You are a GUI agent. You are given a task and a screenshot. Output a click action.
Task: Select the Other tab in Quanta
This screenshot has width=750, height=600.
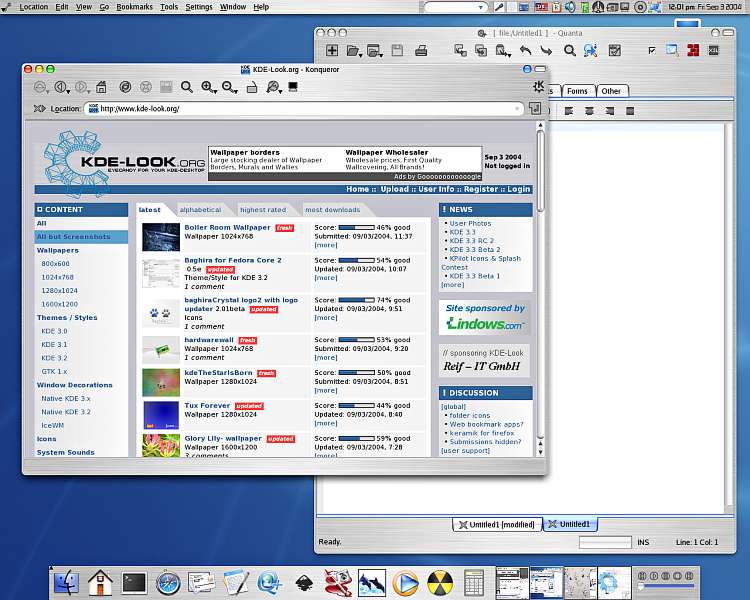coord(611,91)
